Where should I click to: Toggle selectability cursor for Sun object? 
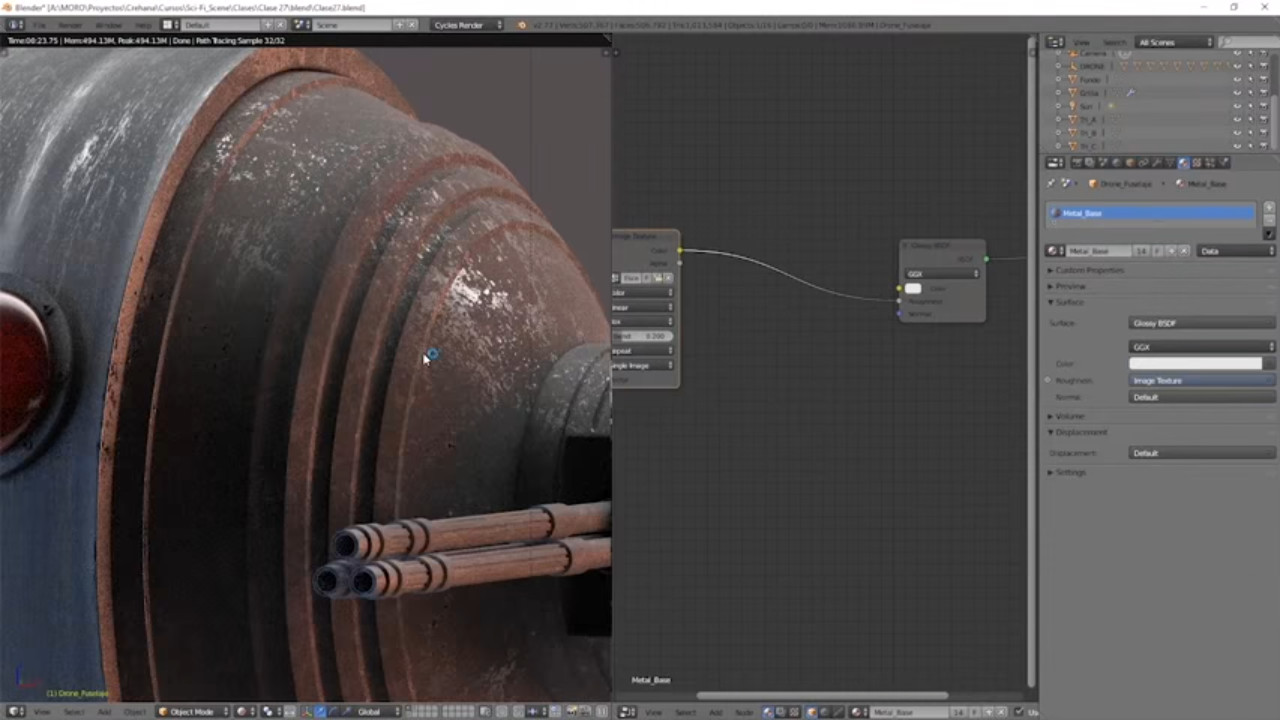1250,106
